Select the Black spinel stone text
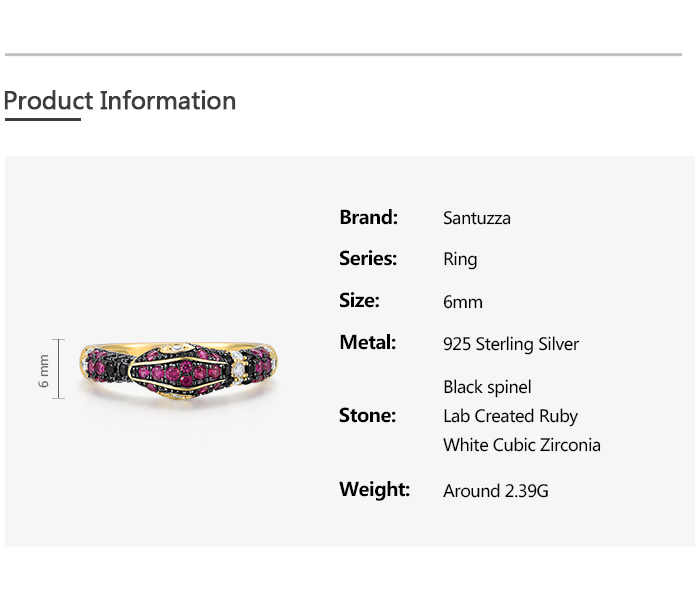The image size is (700, 607). point(487,387)
